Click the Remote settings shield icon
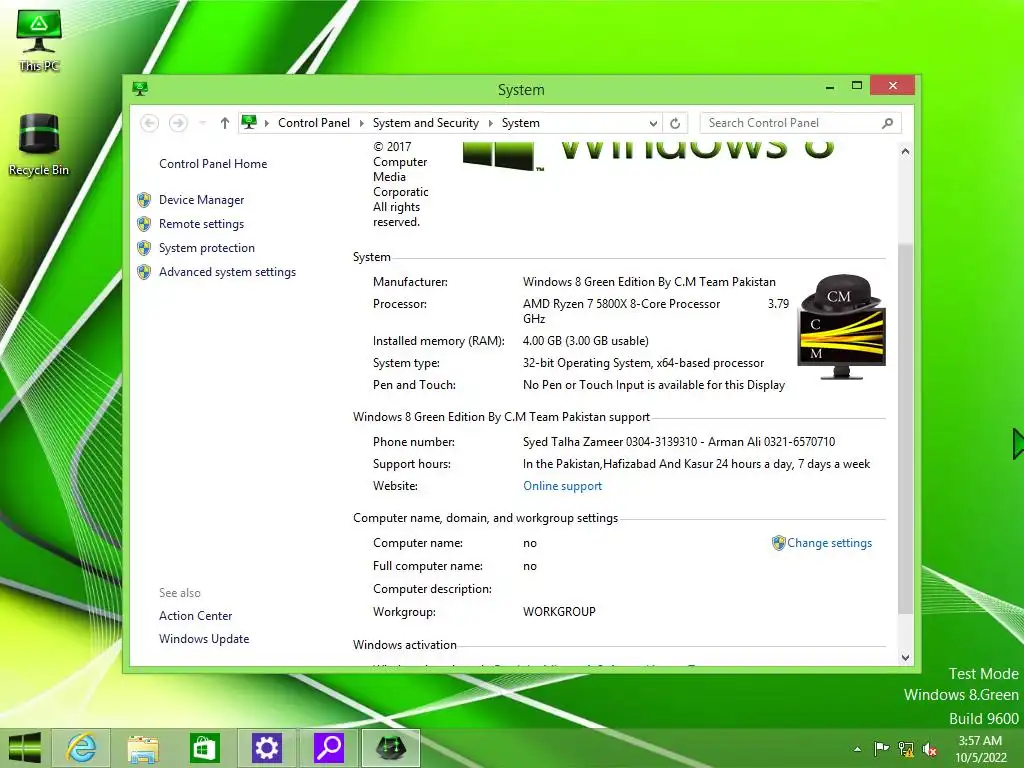 (x=144, y=224)
